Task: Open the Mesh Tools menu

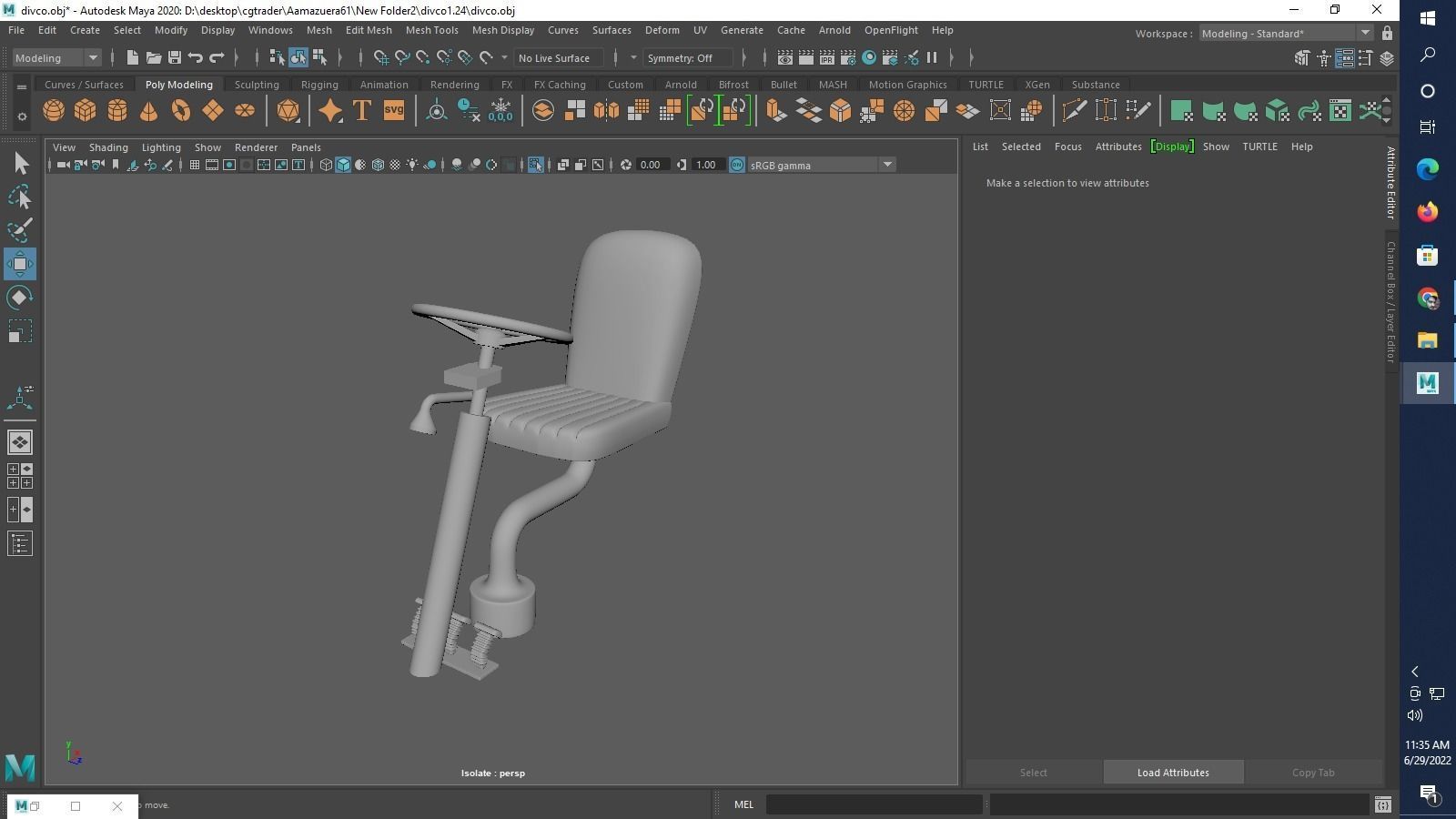Action: click(x=431, y=30)
